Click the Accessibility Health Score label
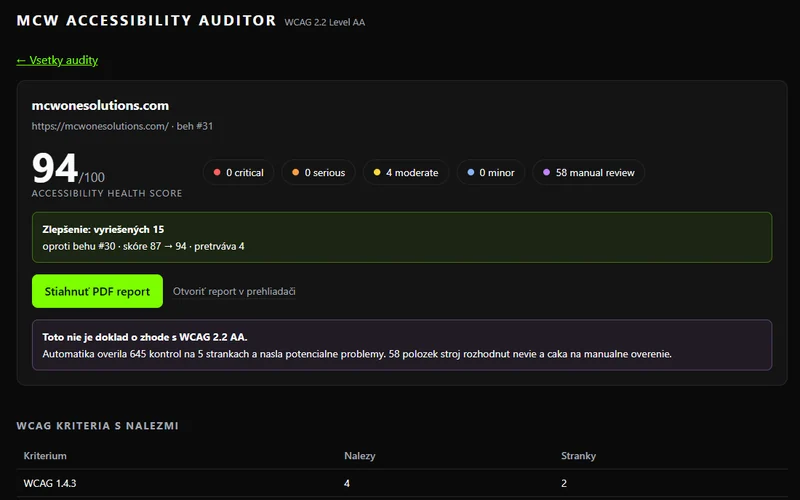Viewport: 800px width, 500px height. 107,193
